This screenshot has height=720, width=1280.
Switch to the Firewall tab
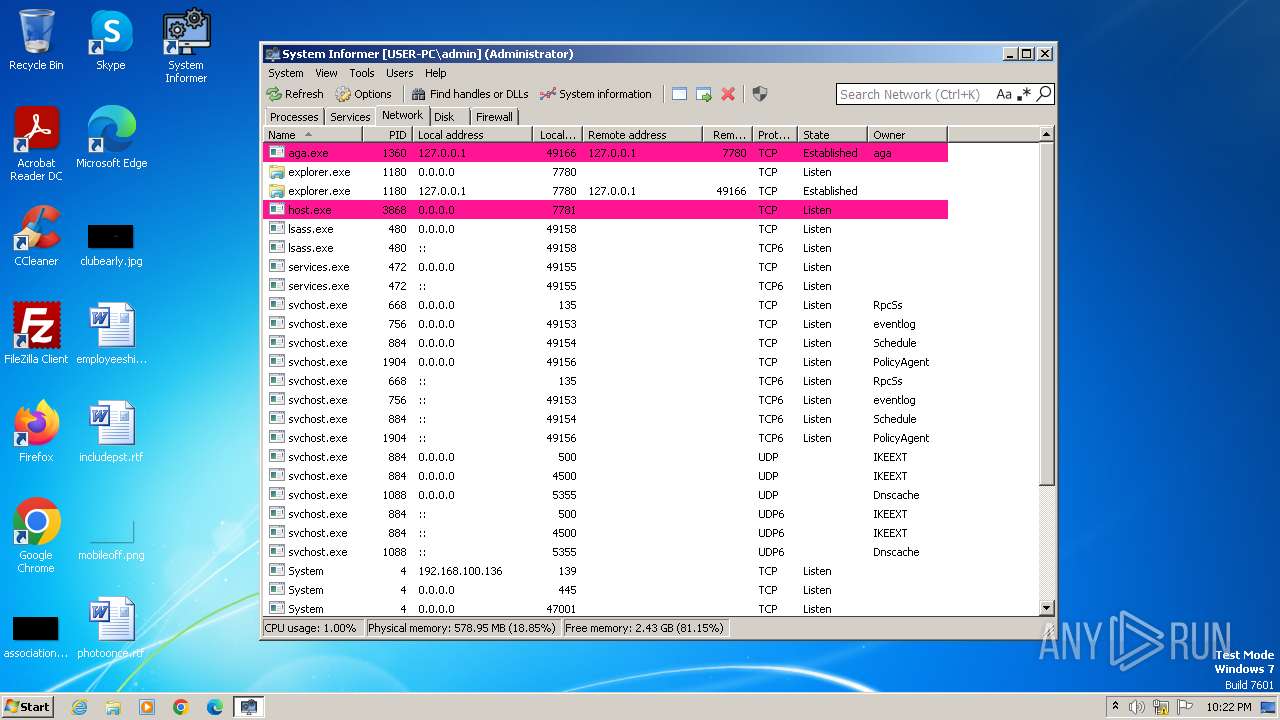point(494,117)
